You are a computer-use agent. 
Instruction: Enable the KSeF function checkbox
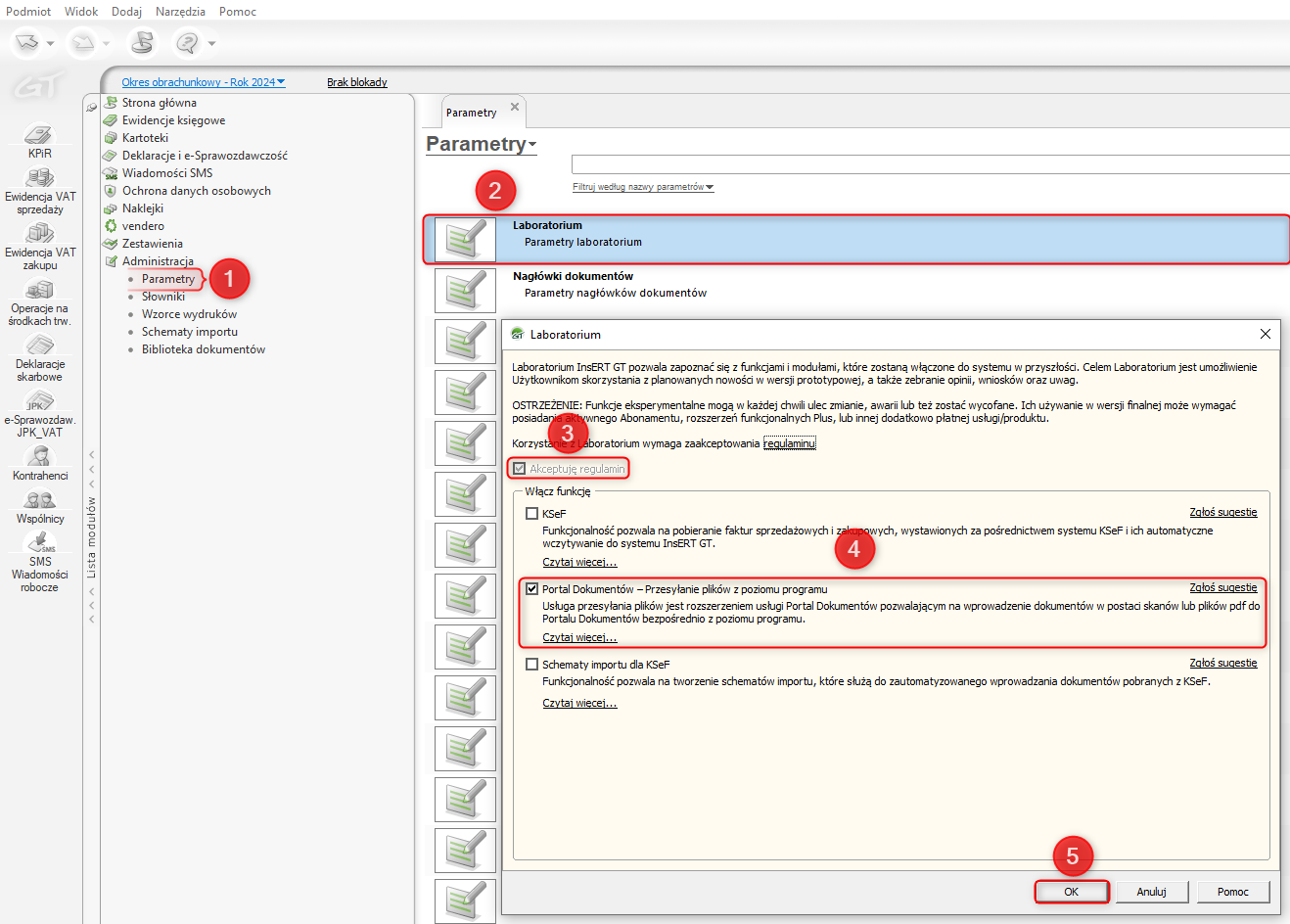[532, 513]
